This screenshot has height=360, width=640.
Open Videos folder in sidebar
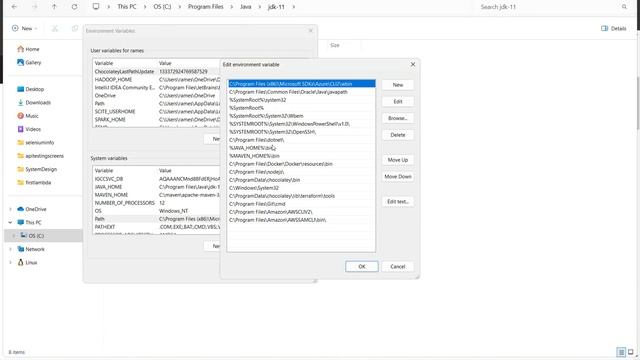pos(29,129)
